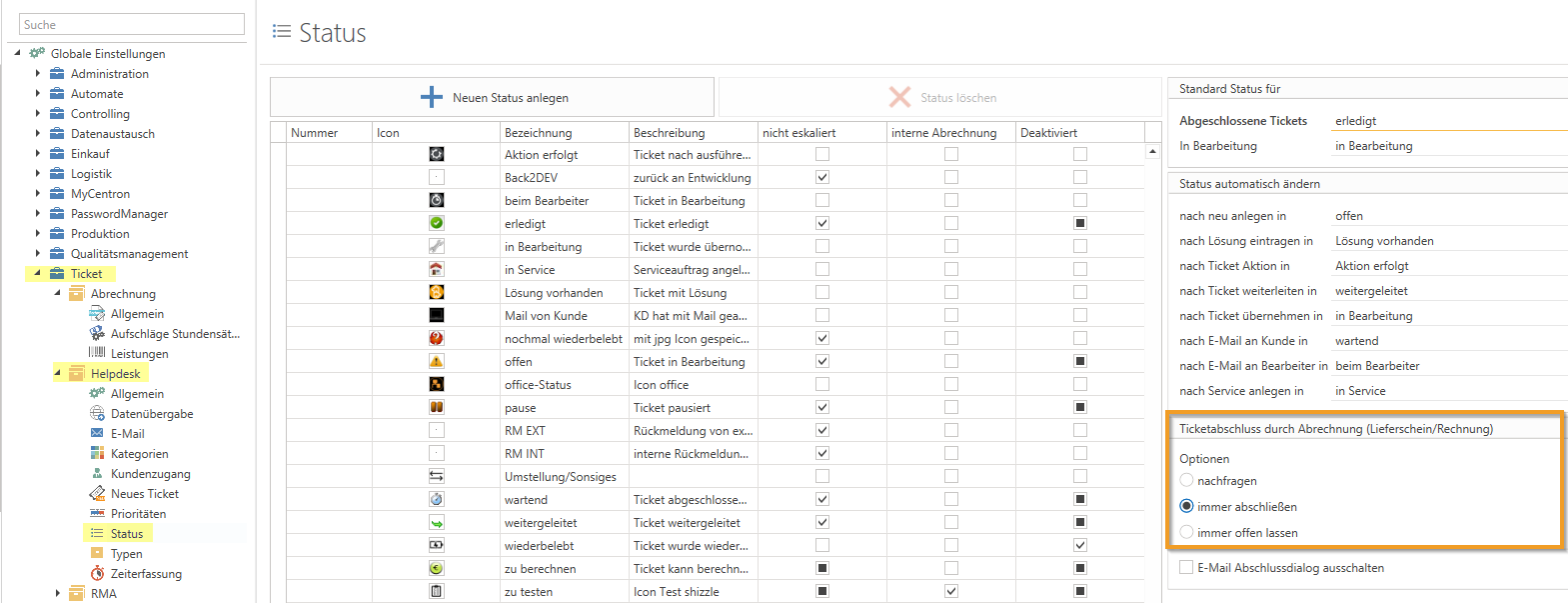Click the Suche search field
The image size is (1568, 603).
pyautogui.click(x=132, y=24)
